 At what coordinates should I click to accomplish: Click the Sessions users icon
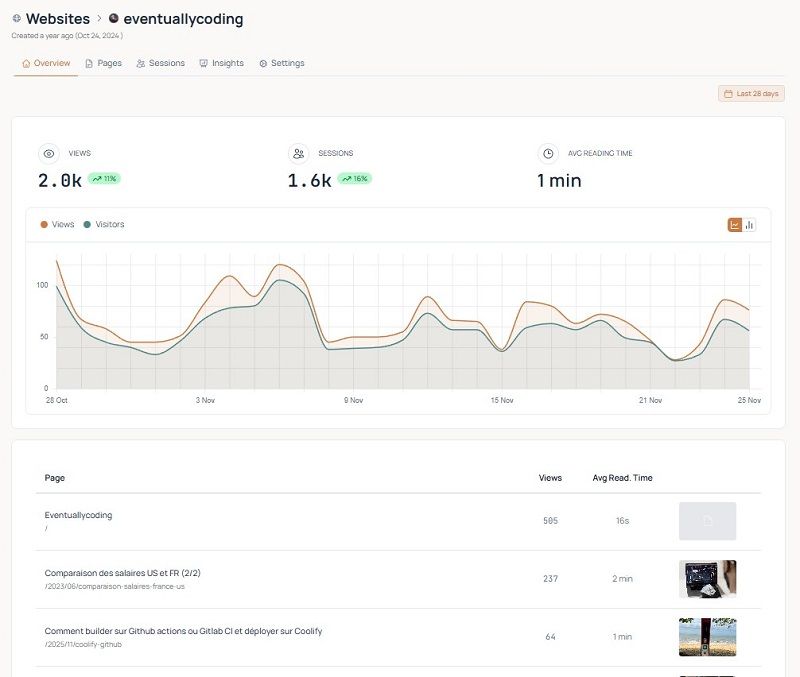(x=141, y=62)
